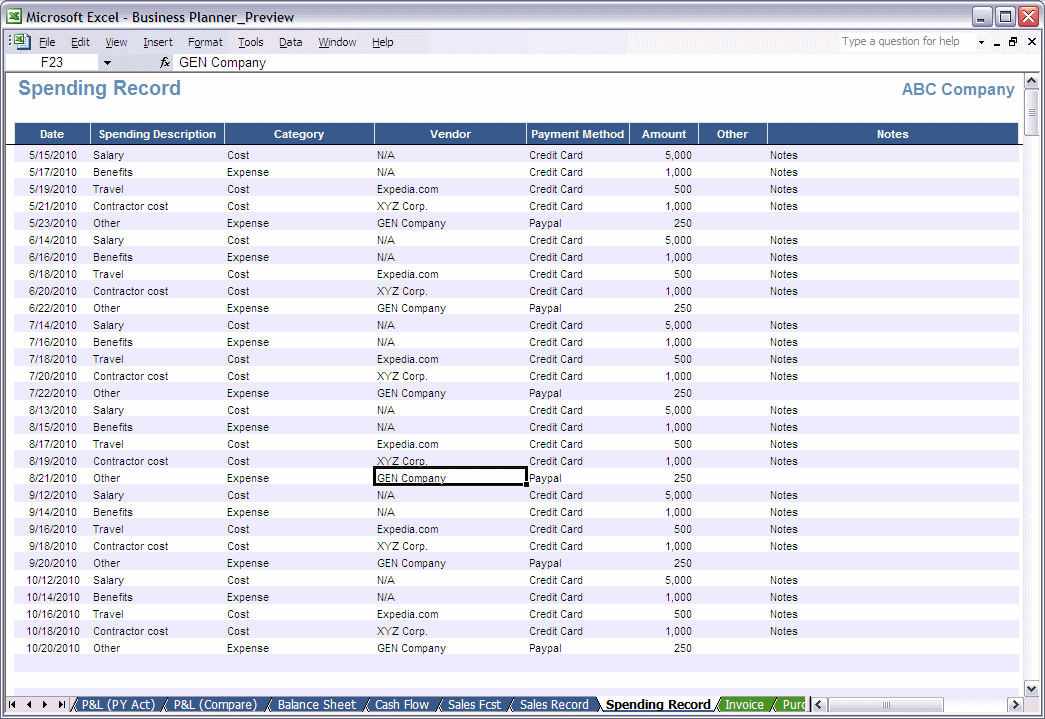Expand the help question box dropdown arrow
Image resolution: width=1045 pixels, height=719 pixels.
tap(981, 42)
